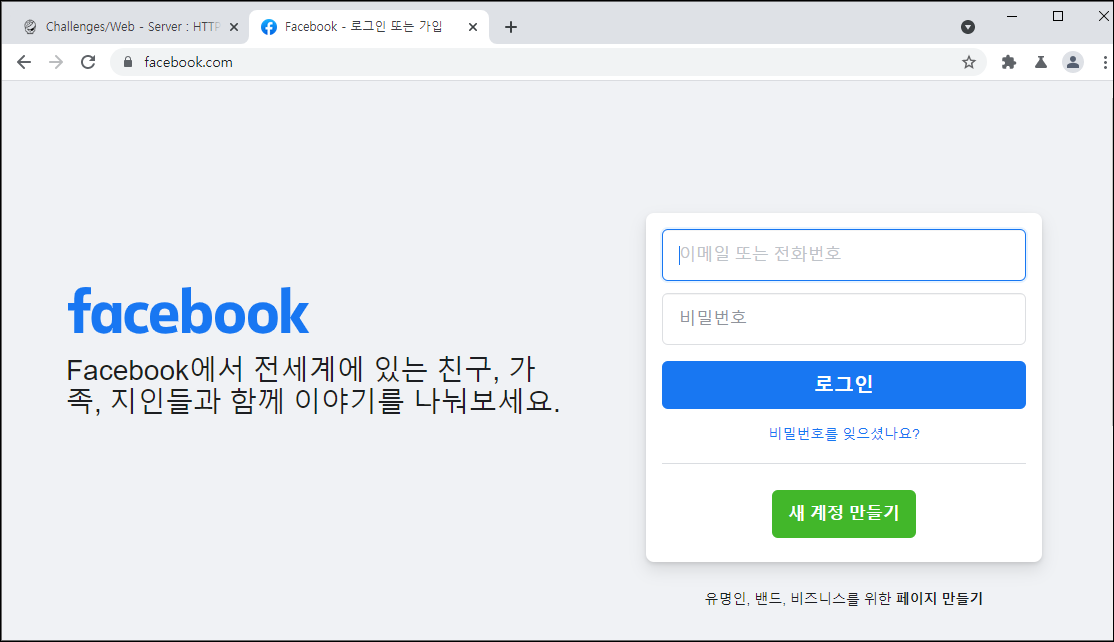This screenshot has height=642, width=1114.
Task: Click the green 새 계정 만들기 button
Action: (843, 513)
